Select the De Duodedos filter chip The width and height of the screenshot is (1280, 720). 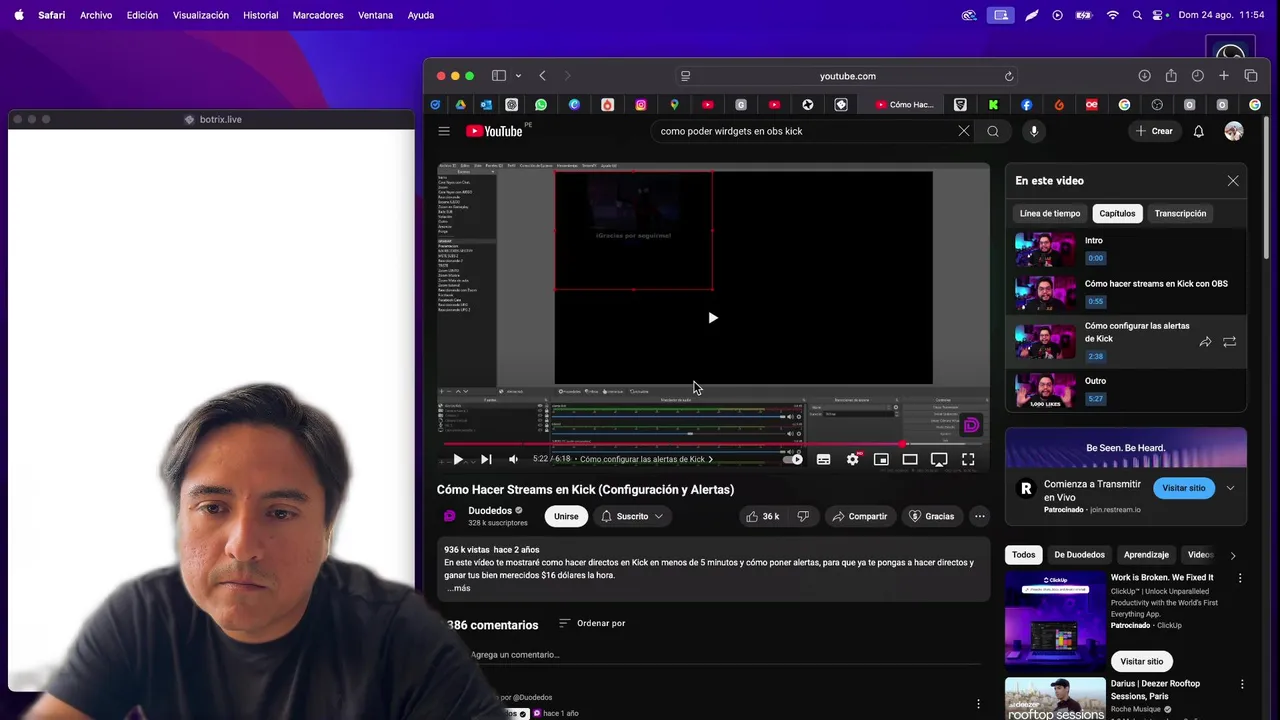pos(1079,555)
